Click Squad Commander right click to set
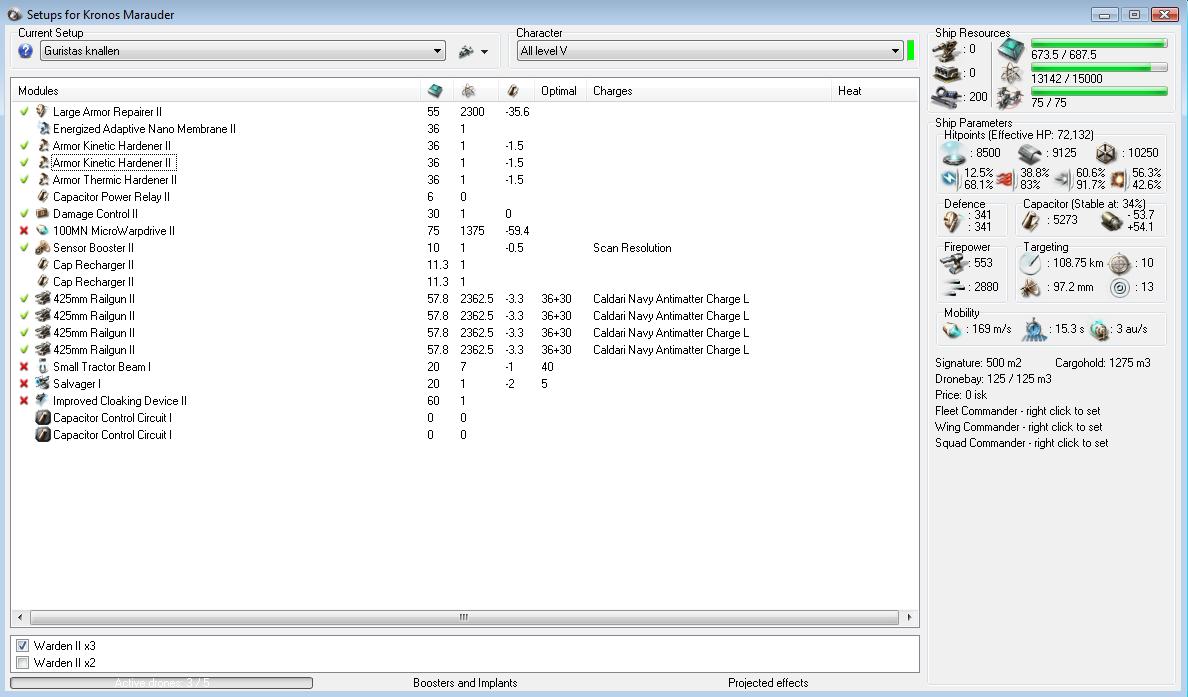Screen dimensions: 1188x697 pyautogui.click(x=1021, y=442)
